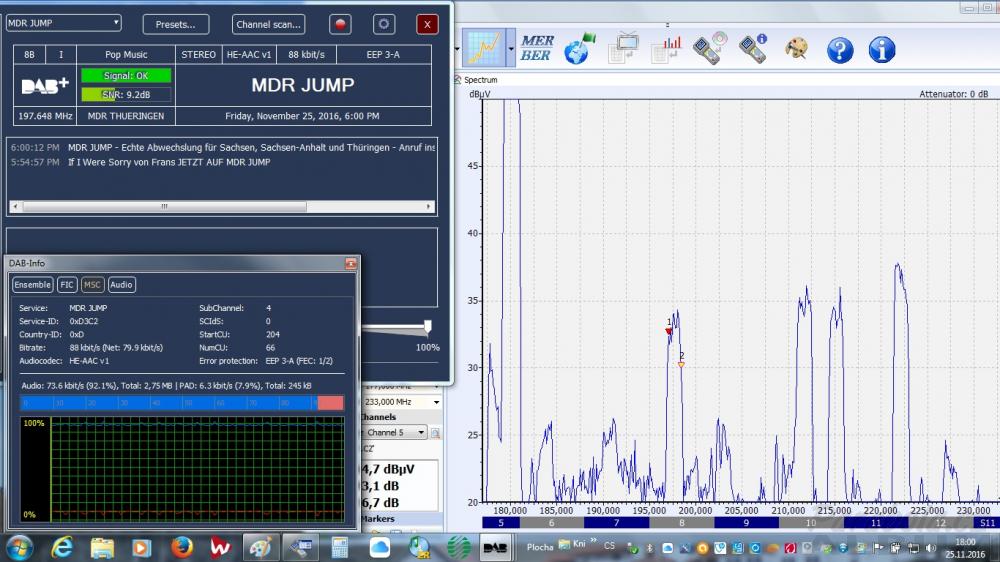Open the paint palette app in taskbar
This screenshot has height=562, width=1000.
[x=260, y=548]
